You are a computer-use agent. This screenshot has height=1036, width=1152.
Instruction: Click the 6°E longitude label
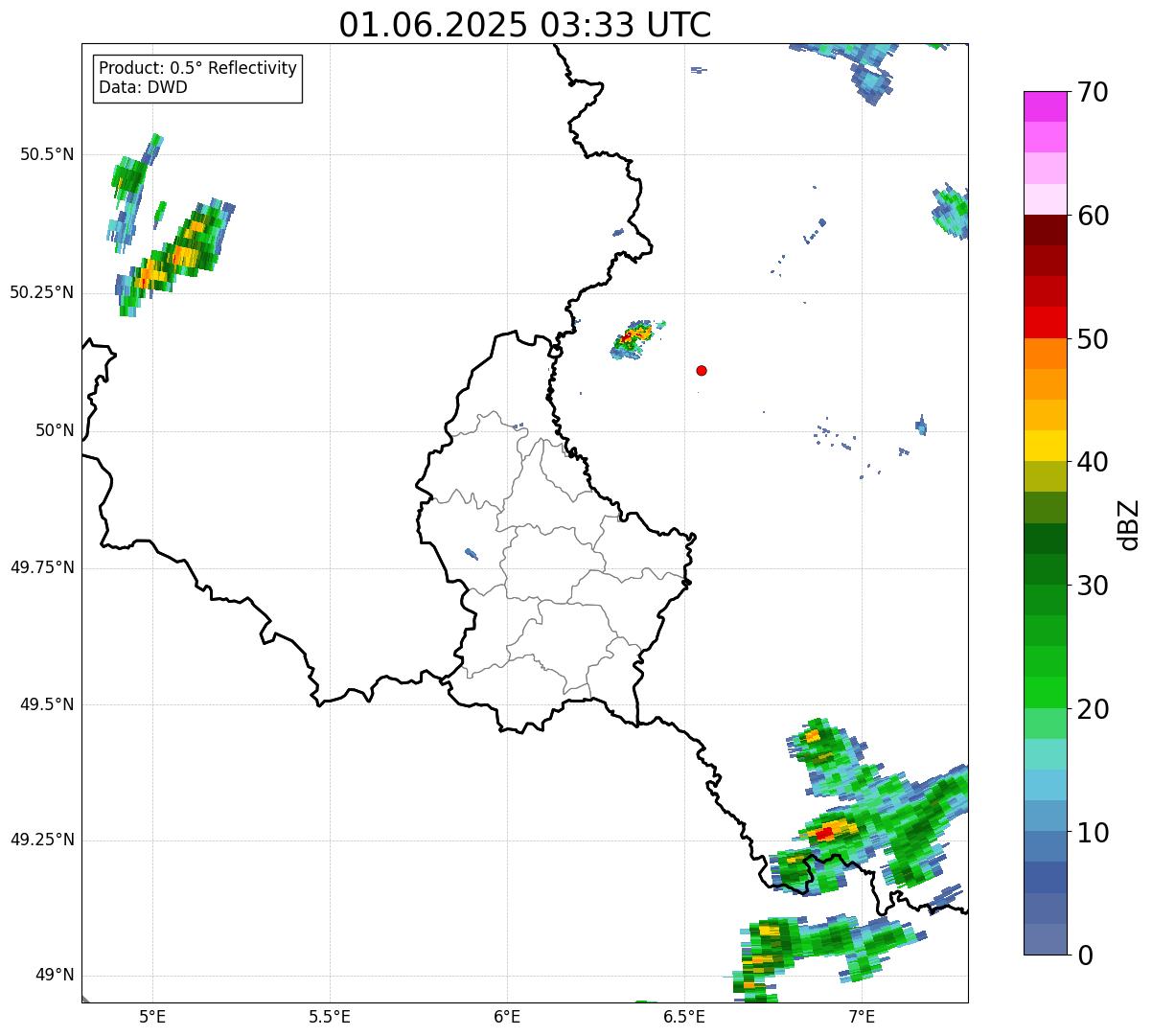point(507,1016)
